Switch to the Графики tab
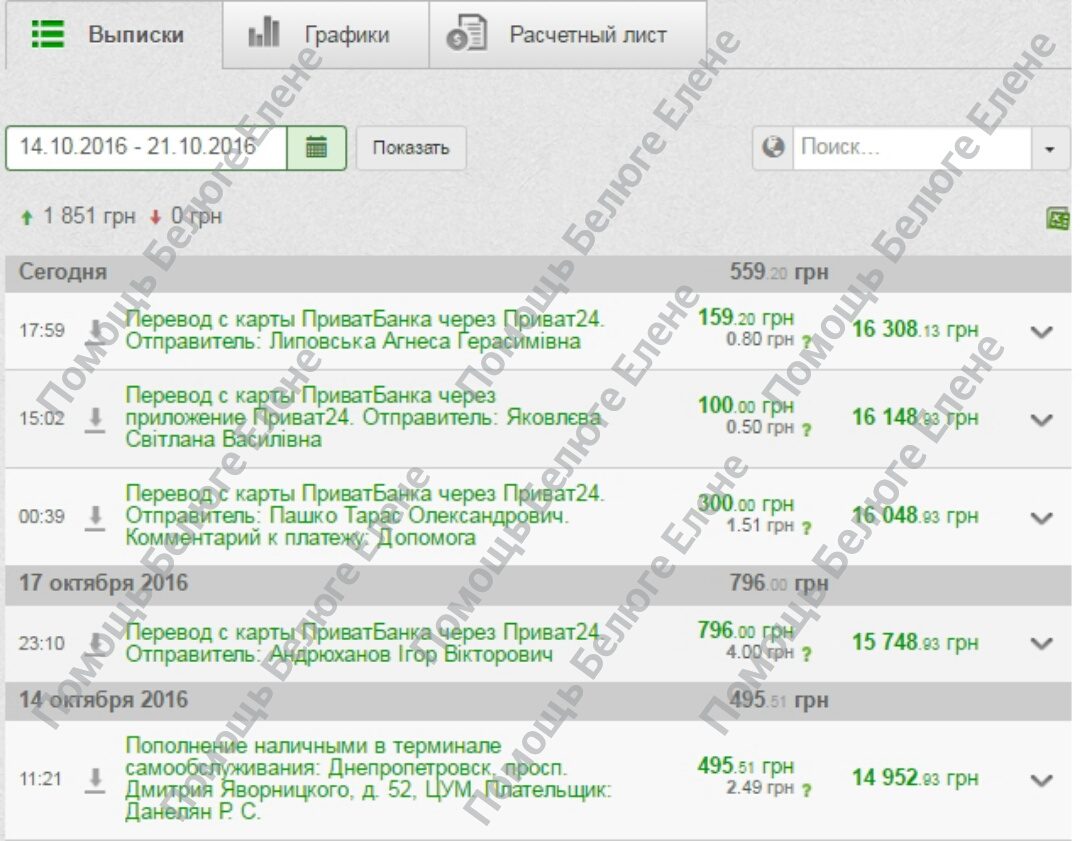This screenshot has height=841, width=1080. (x=326, y=34)
